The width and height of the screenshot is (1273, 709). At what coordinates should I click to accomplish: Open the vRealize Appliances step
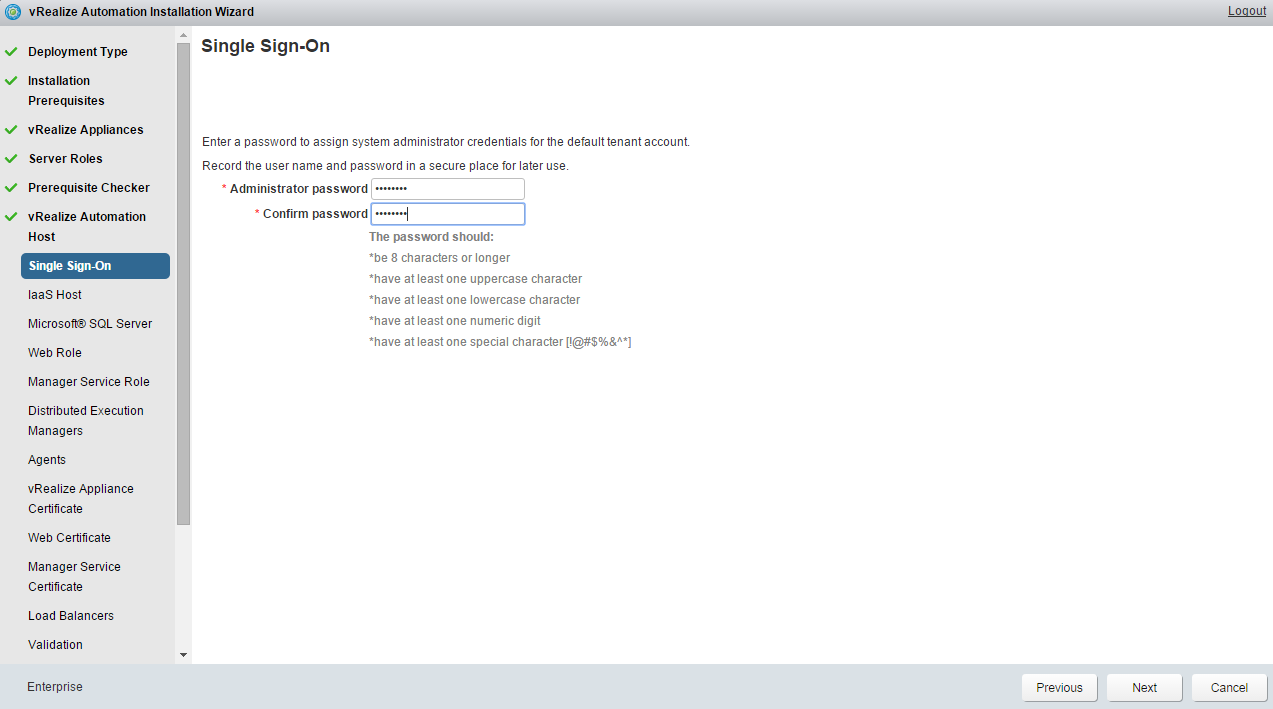[x=86, y=130]
